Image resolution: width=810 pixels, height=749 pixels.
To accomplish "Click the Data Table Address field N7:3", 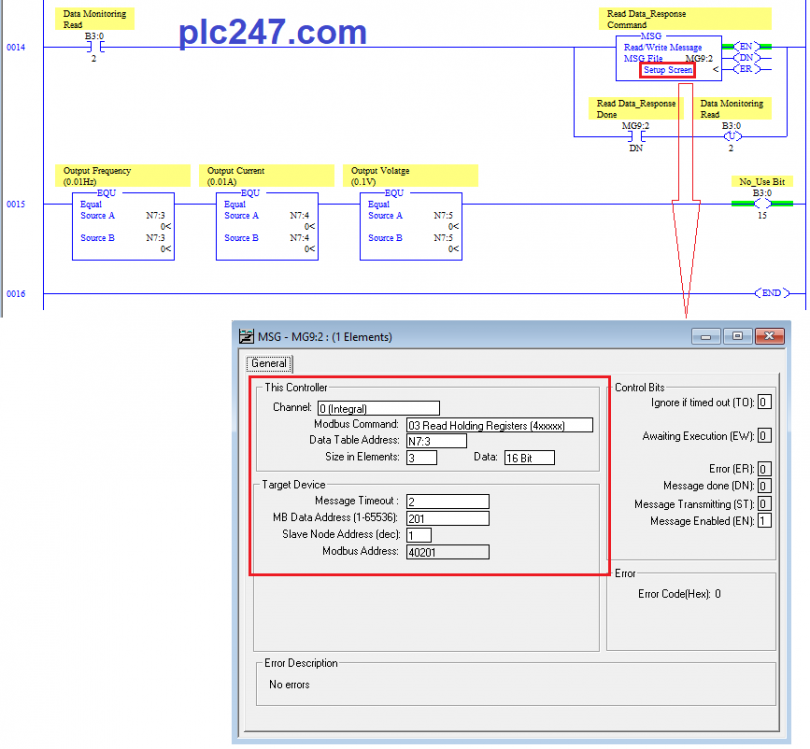I will [436, 441].
